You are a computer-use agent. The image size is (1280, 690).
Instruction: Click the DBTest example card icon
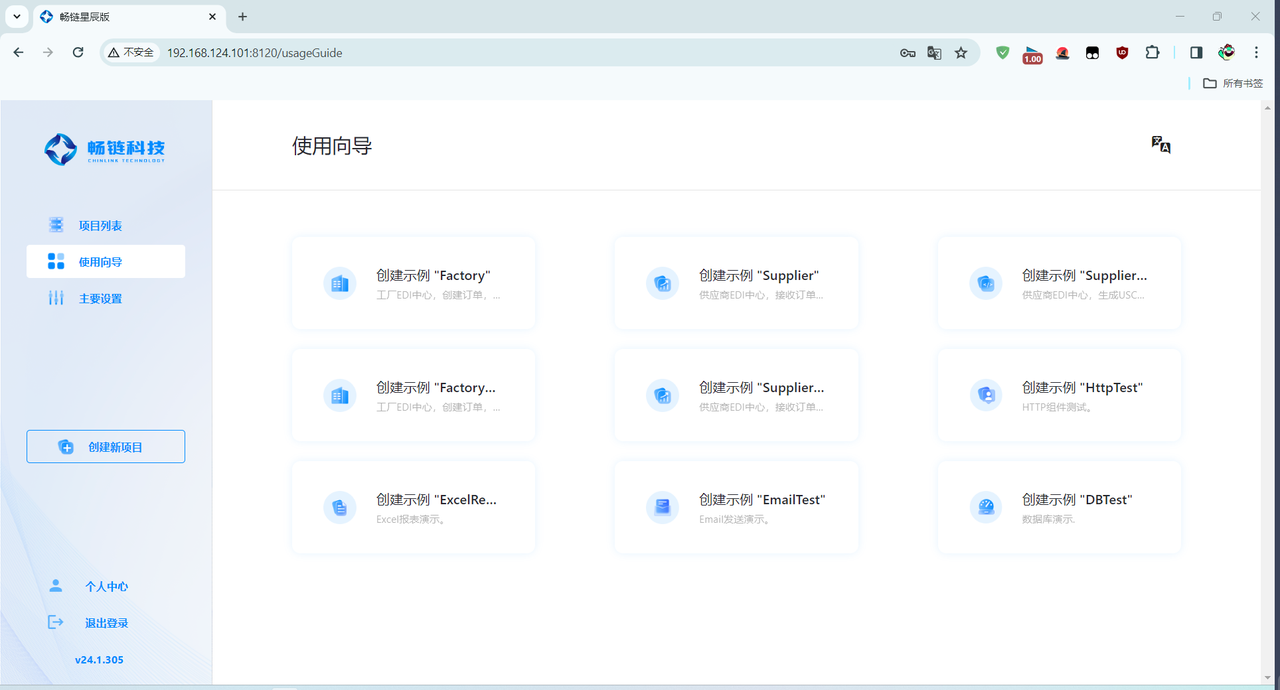[986, 507]
